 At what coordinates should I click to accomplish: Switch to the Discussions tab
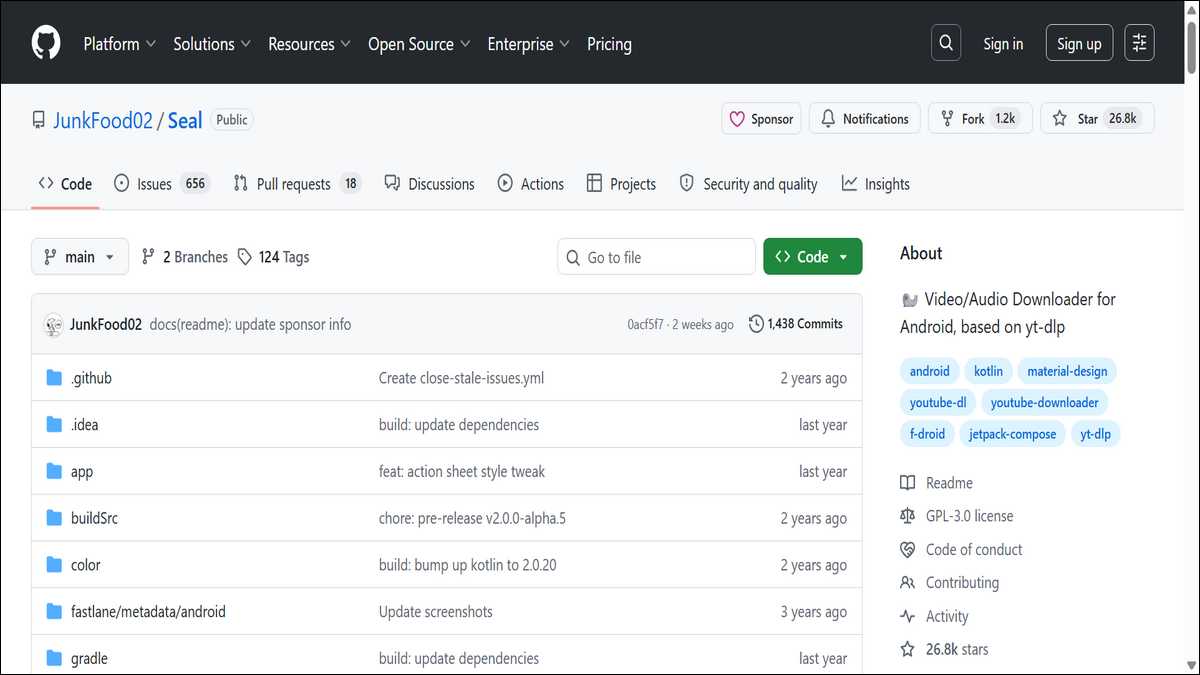[428, 184]
